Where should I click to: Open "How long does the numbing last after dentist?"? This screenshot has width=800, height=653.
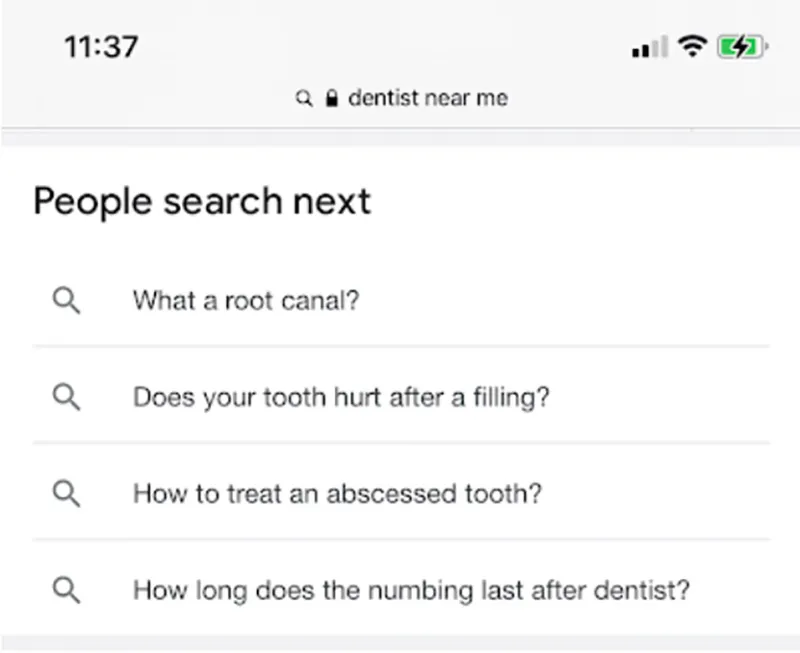(x=411, y=590)
